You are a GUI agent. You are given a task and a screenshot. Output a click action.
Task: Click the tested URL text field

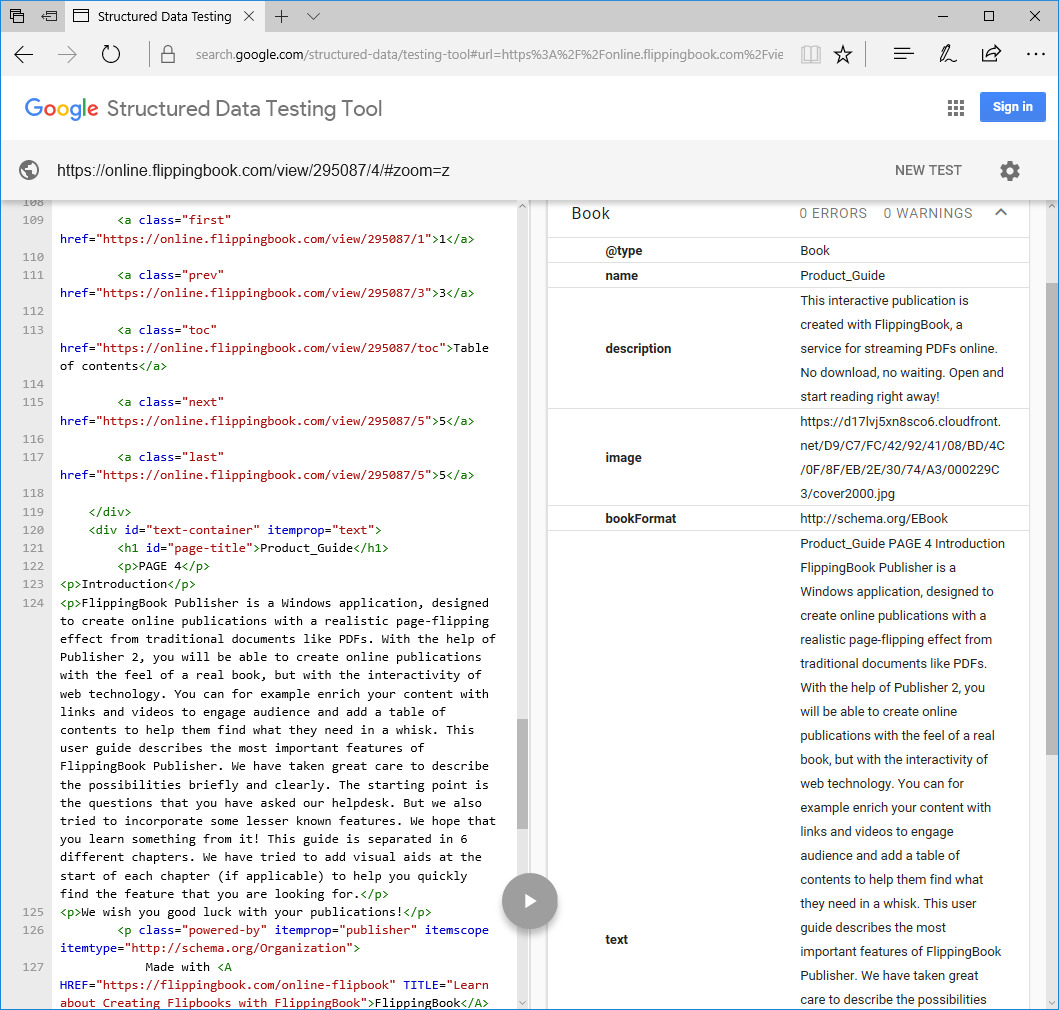pos(253,170)
